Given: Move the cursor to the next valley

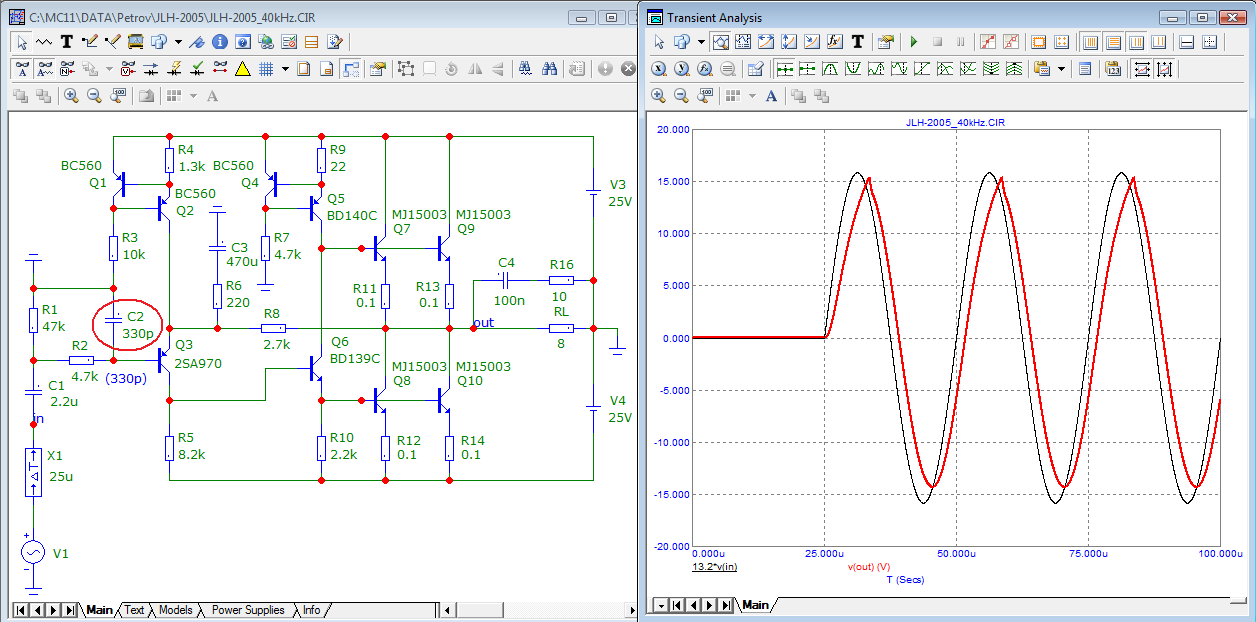Looking at the screenshot, I should coord(853,69).
